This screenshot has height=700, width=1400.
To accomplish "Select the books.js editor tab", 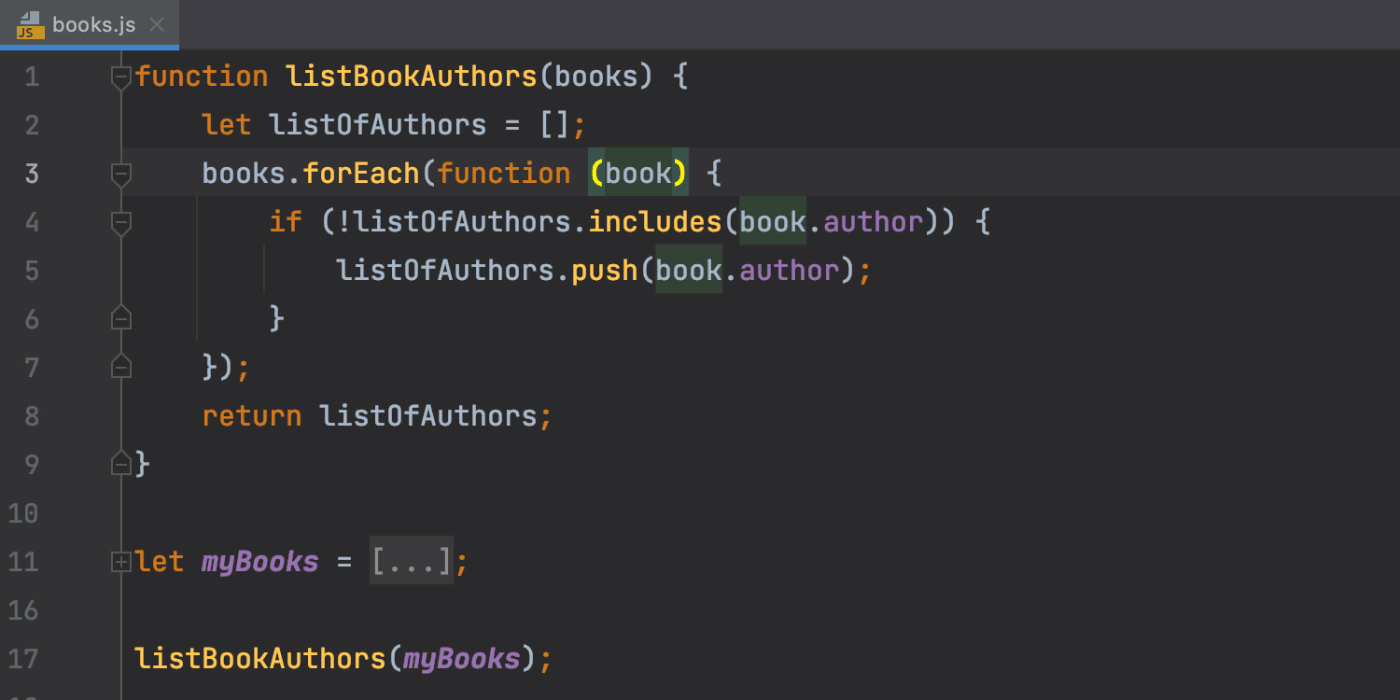I will coord(90,24).
